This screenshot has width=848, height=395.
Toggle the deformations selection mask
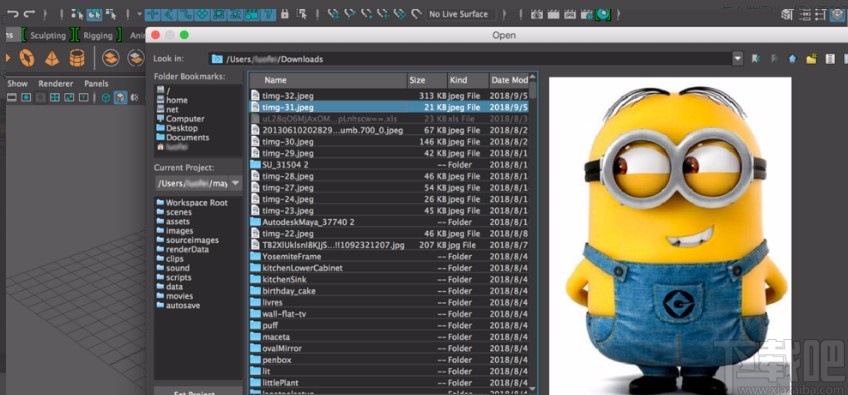coord(218,15)
